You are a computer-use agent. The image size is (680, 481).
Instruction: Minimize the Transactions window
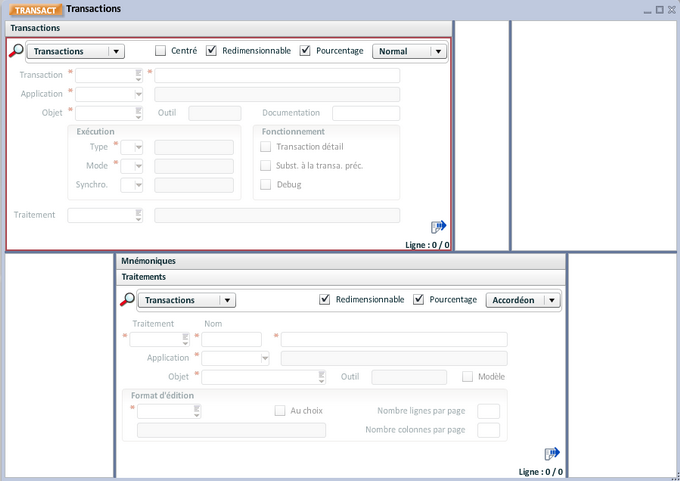[x=647, y=9]
